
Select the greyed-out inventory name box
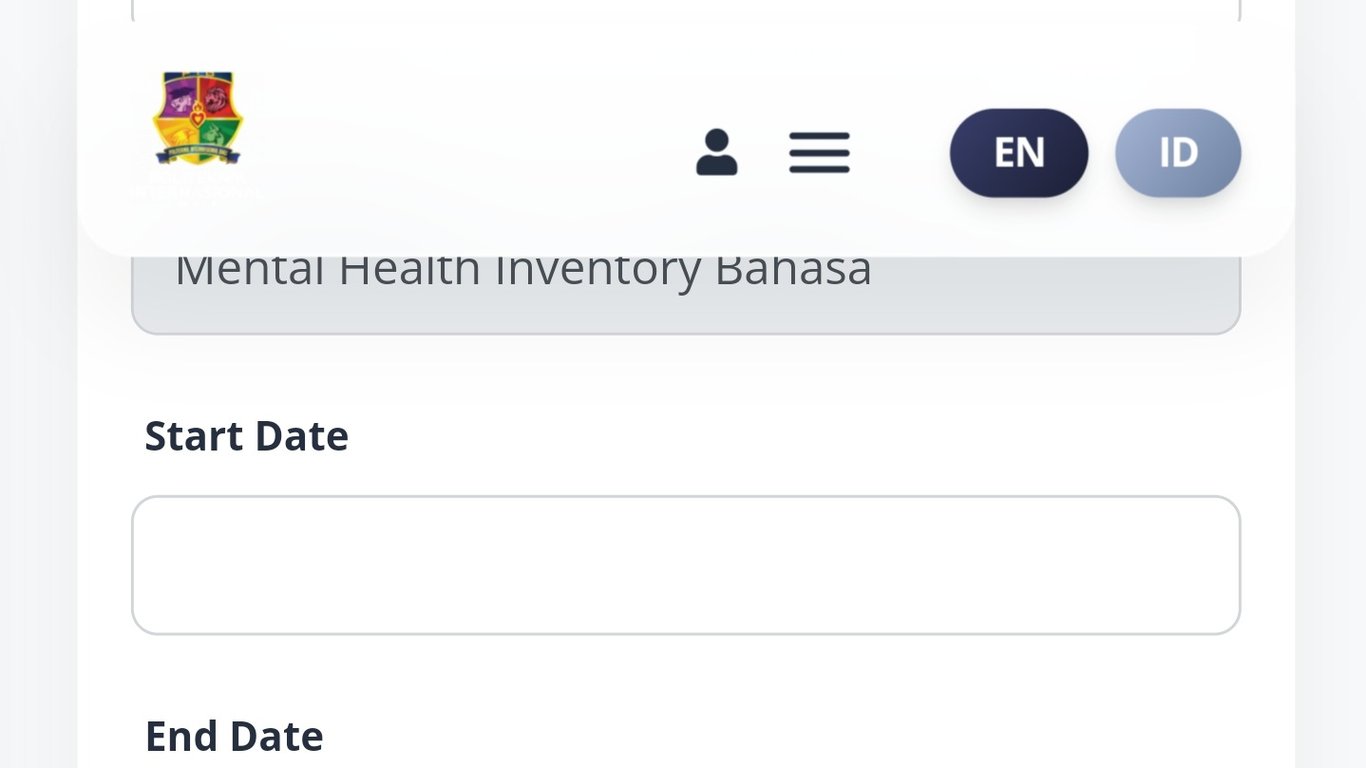coord(686,294)
